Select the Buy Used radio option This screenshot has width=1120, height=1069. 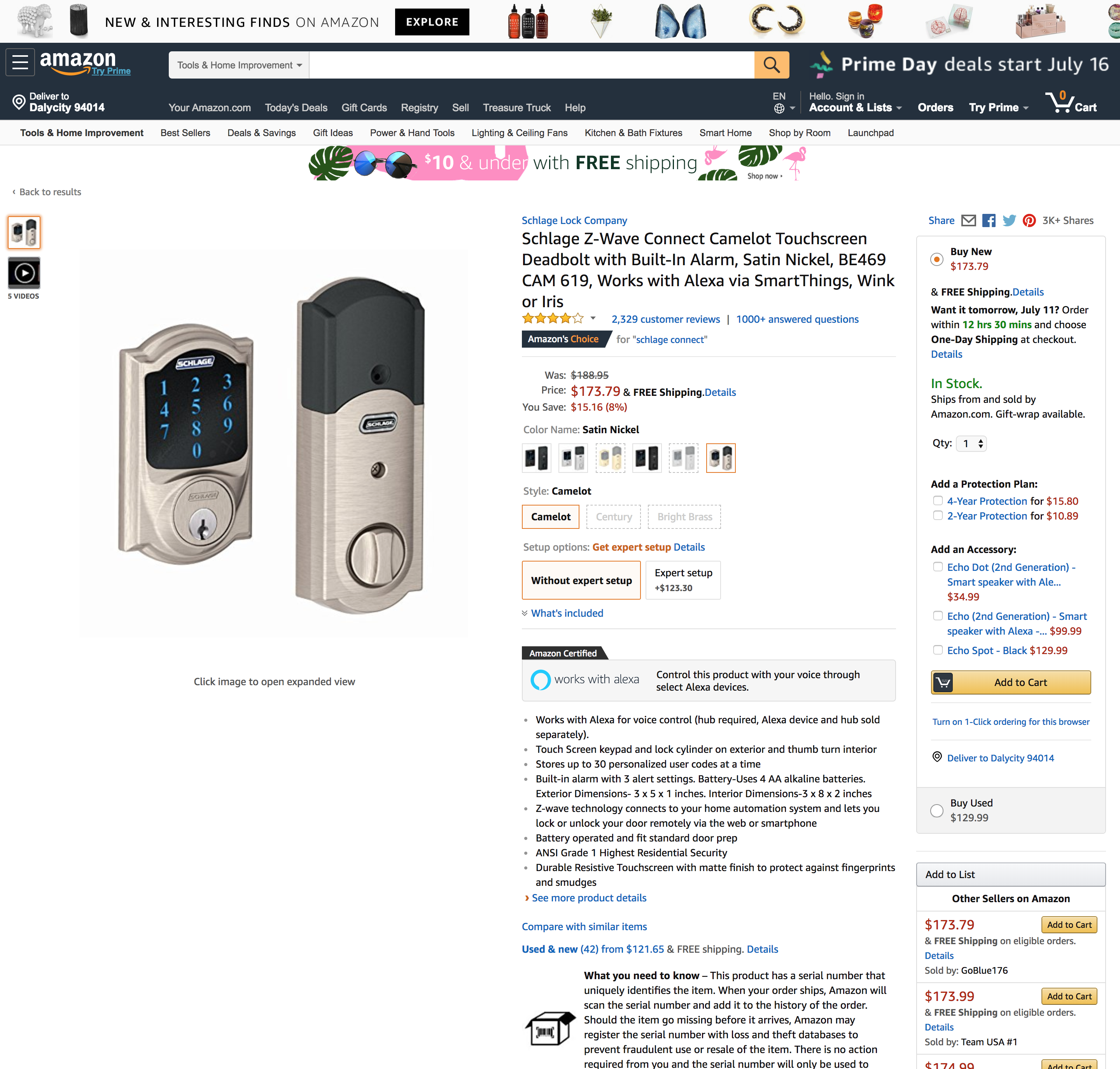click(x=936, y=810)
